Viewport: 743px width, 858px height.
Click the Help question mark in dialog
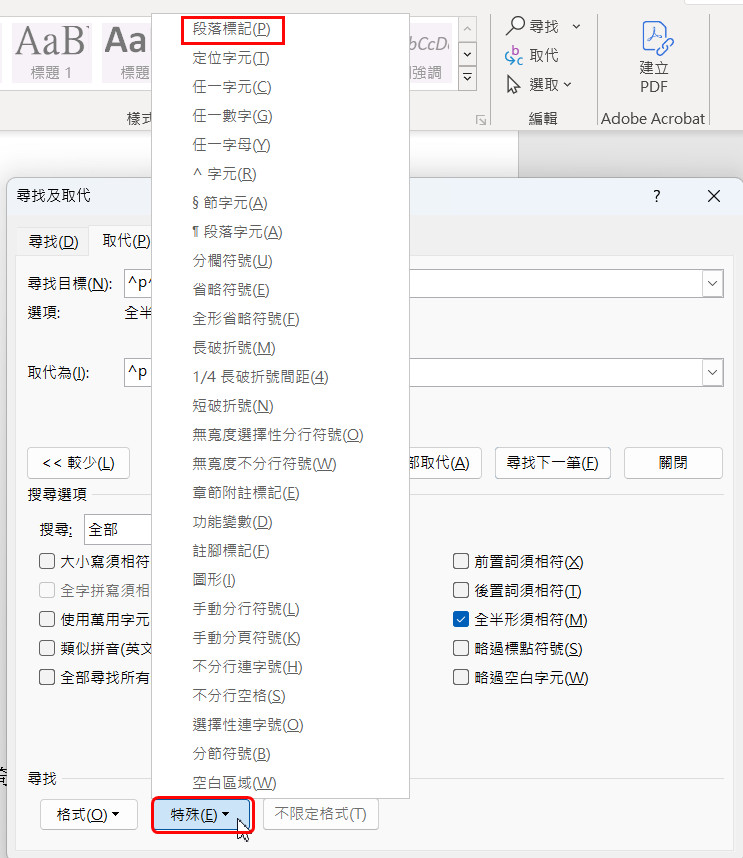[657, 197]
